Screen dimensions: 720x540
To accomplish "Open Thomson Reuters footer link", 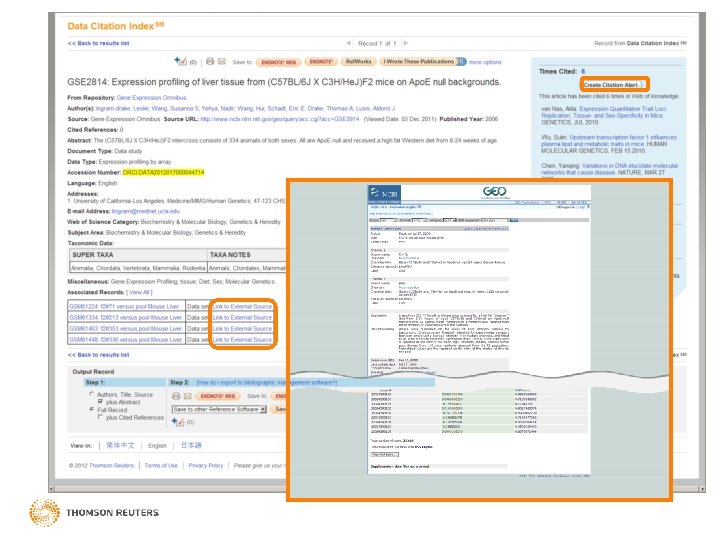I will tap(111, 466).
